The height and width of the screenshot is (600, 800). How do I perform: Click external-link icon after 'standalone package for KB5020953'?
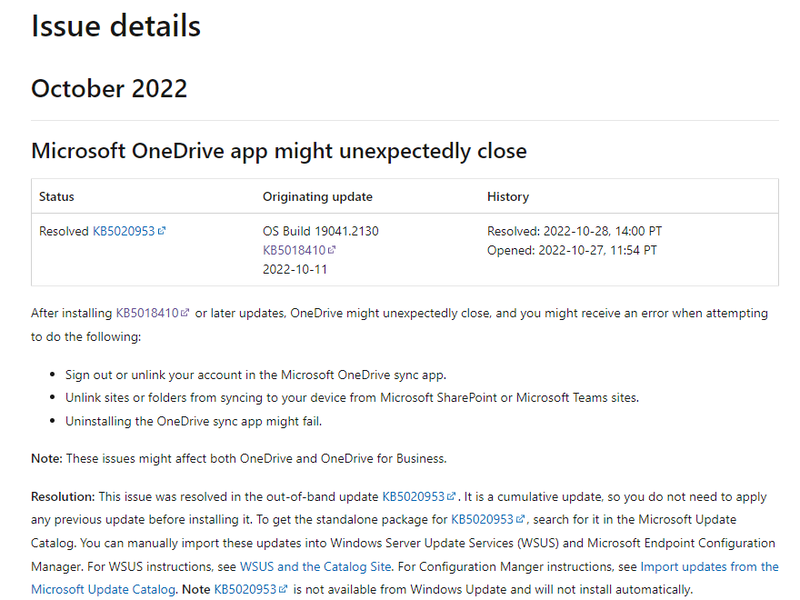pyautogui.click(x=521, y=519)
